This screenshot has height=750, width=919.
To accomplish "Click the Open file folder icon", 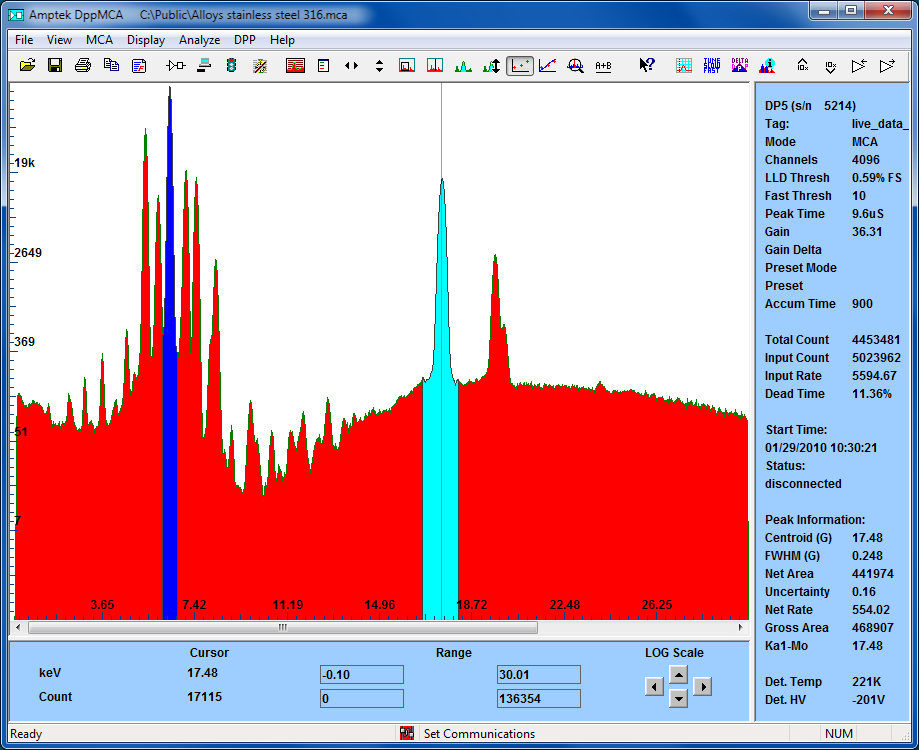I will tap(27, 65).
